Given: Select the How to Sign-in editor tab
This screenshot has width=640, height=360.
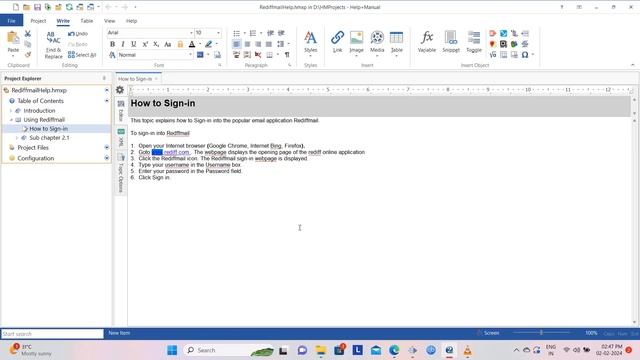Looking at the screenshot, I should point(135,79).
